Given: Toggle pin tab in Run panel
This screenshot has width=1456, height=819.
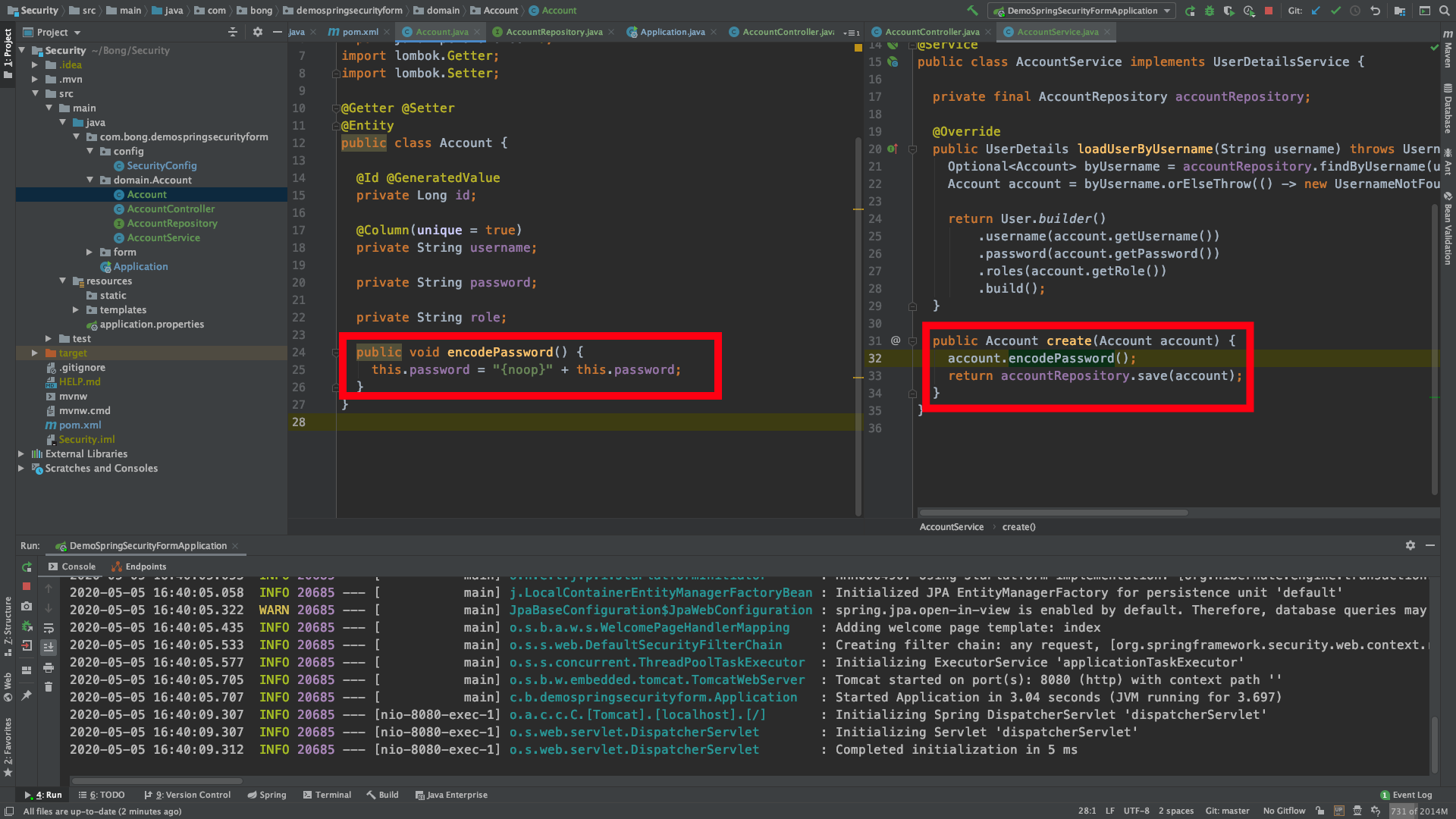Looking at the screenshot, I should coord(27,695).
